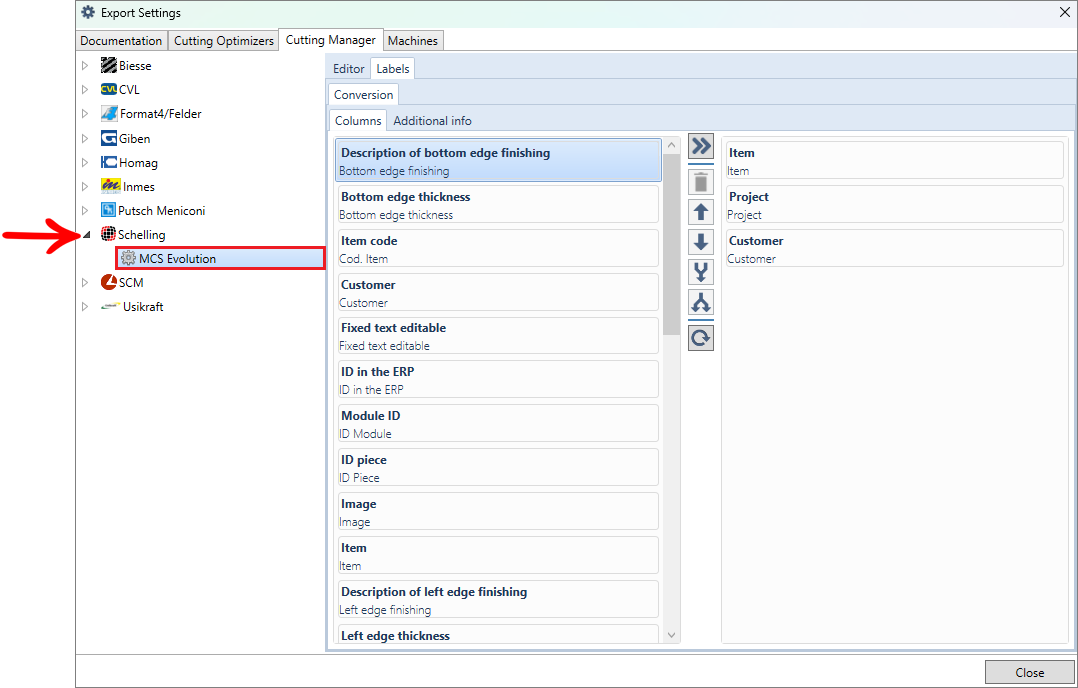
Task: Click the Inmes logo icon
Action: point(110,186)
